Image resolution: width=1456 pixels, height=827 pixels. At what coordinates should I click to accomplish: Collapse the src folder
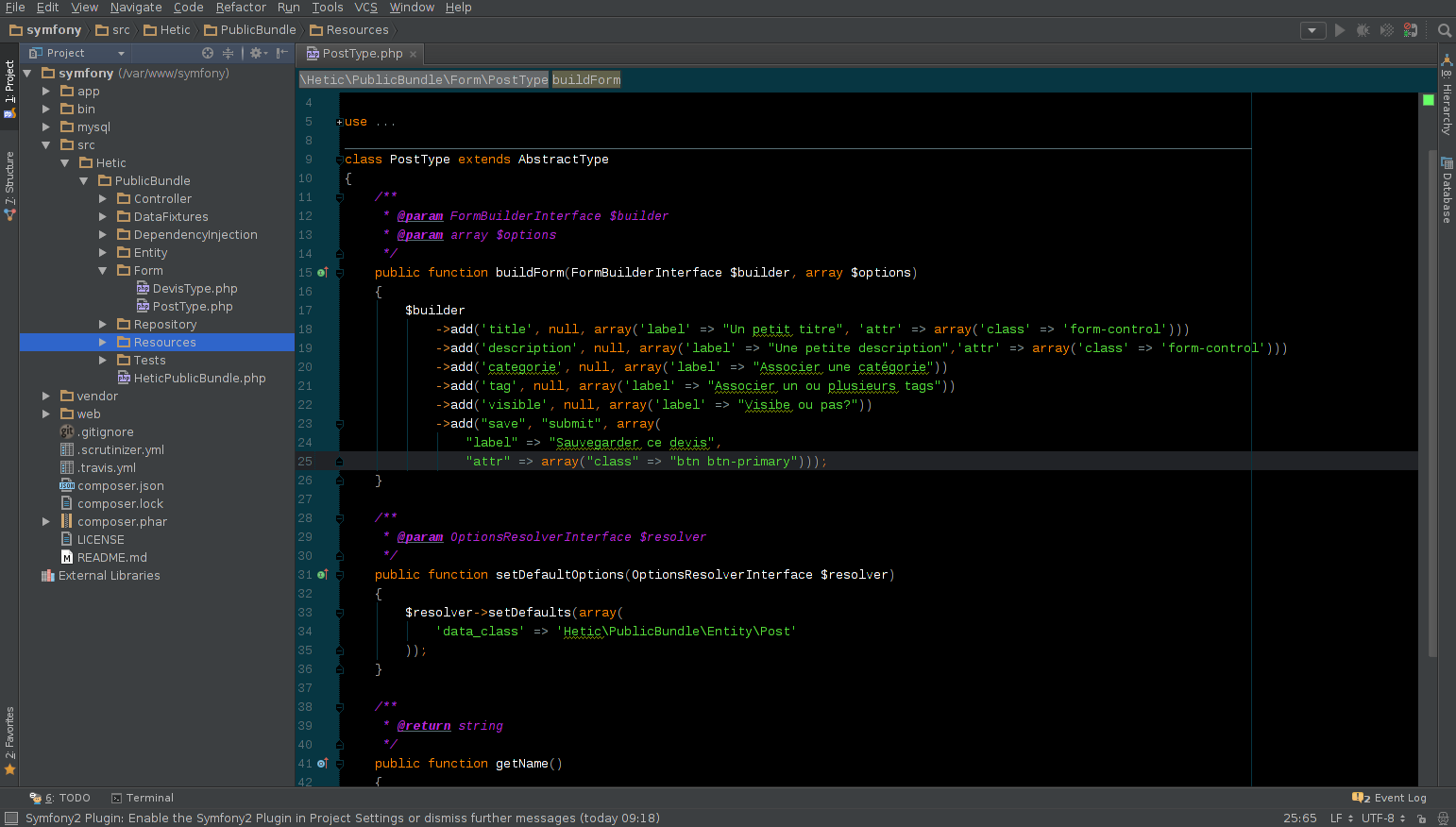(x=45, y=145)
